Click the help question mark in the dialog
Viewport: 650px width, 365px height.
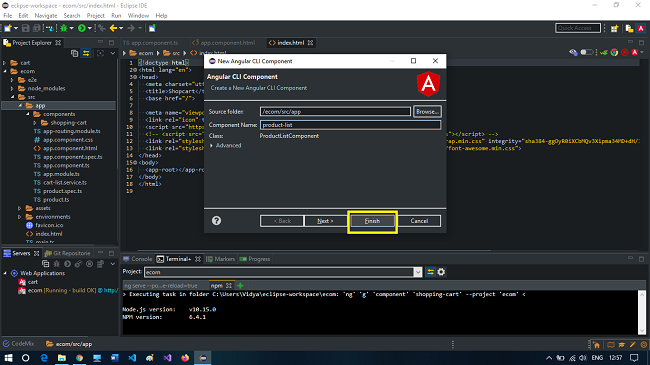point(216,221)
